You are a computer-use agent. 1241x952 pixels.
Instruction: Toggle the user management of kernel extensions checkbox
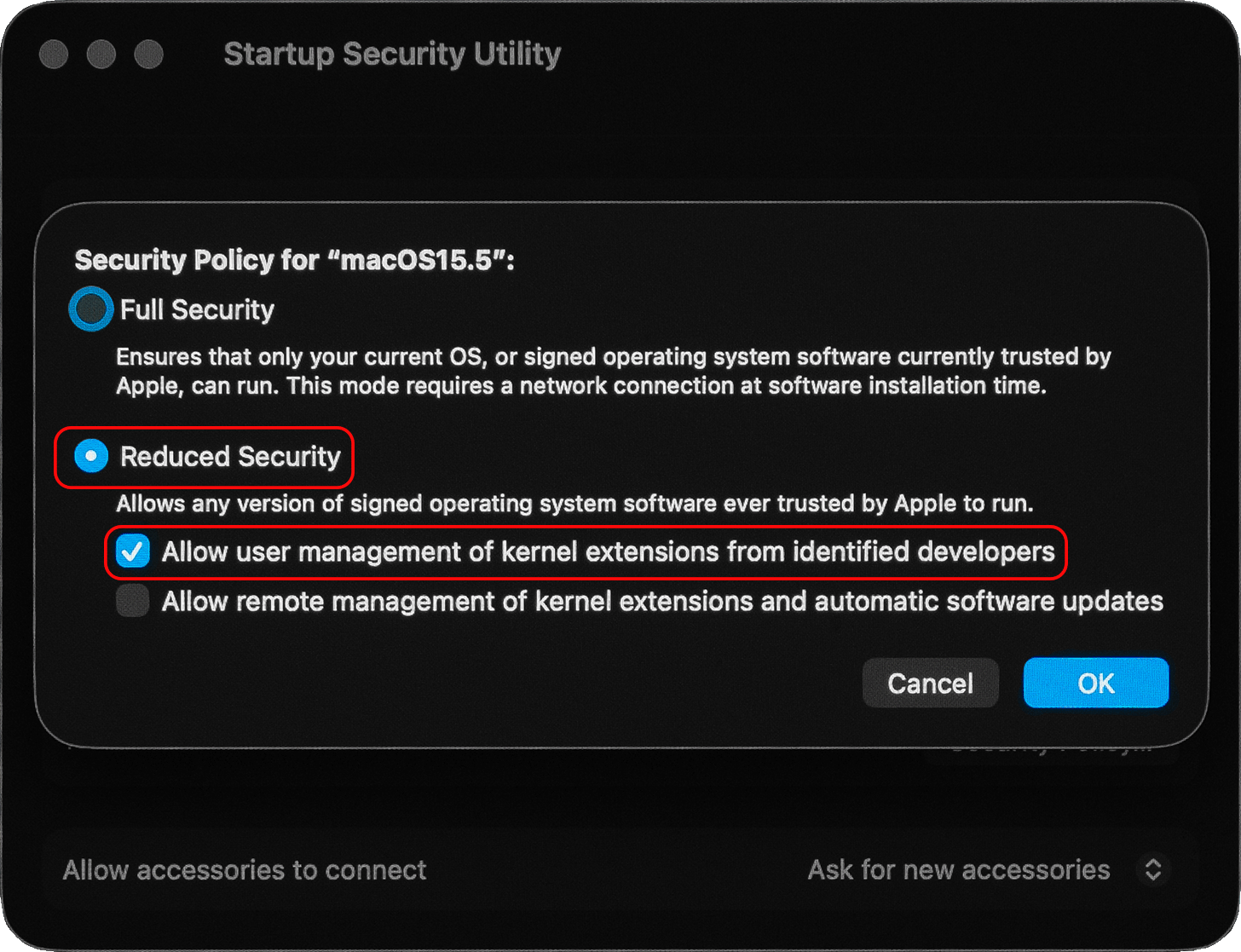click(133, 551)
